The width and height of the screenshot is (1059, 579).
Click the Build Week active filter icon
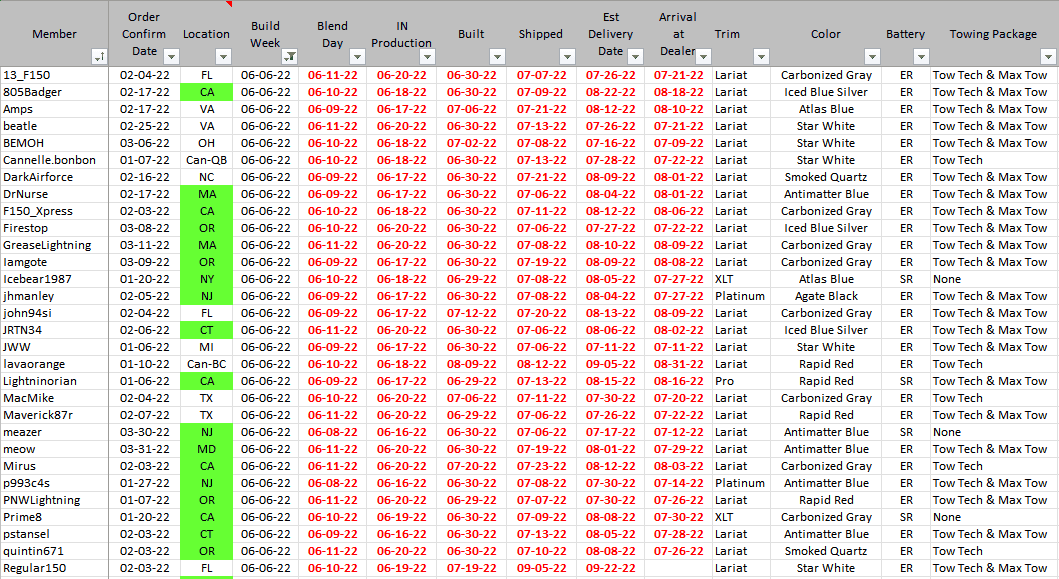(290, 57)
